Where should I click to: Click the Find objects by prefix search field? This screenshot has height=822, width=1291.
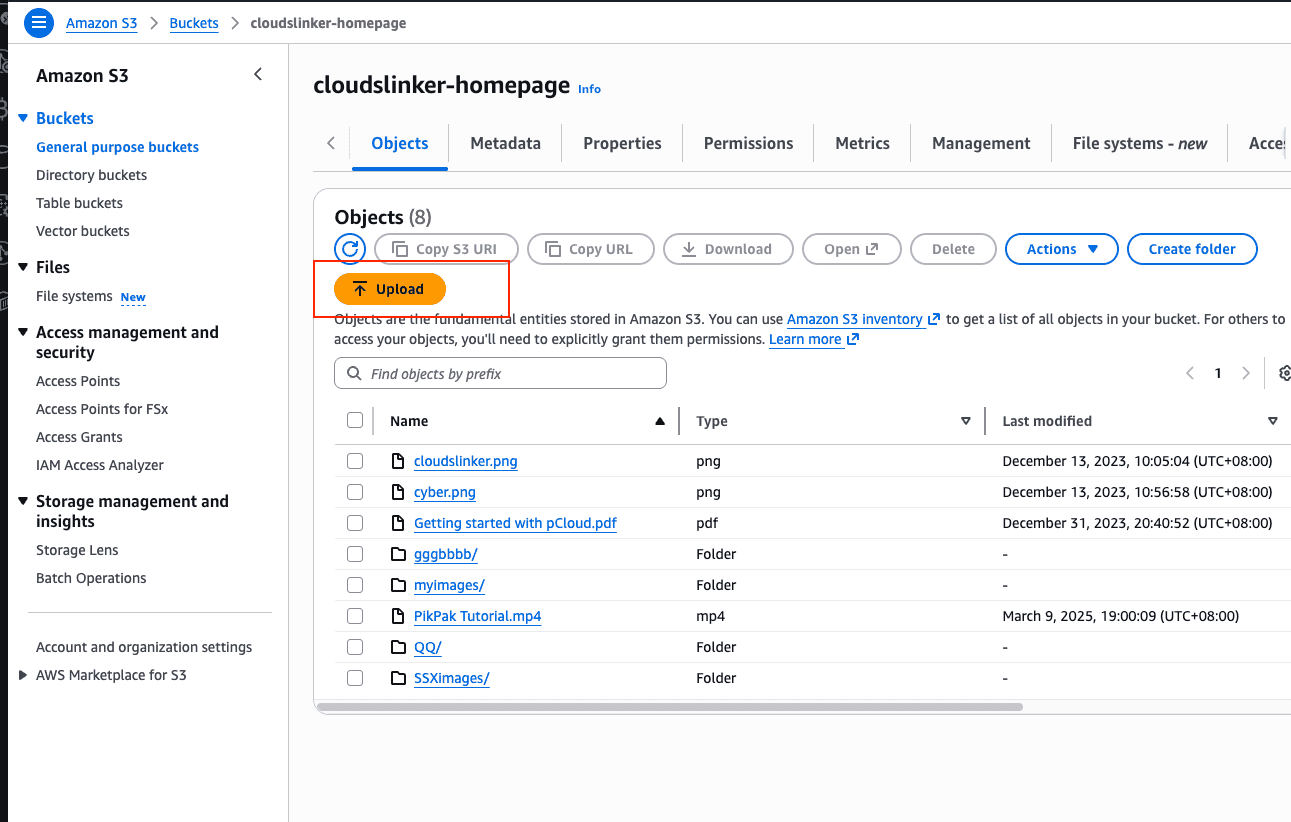click(500, 372)
